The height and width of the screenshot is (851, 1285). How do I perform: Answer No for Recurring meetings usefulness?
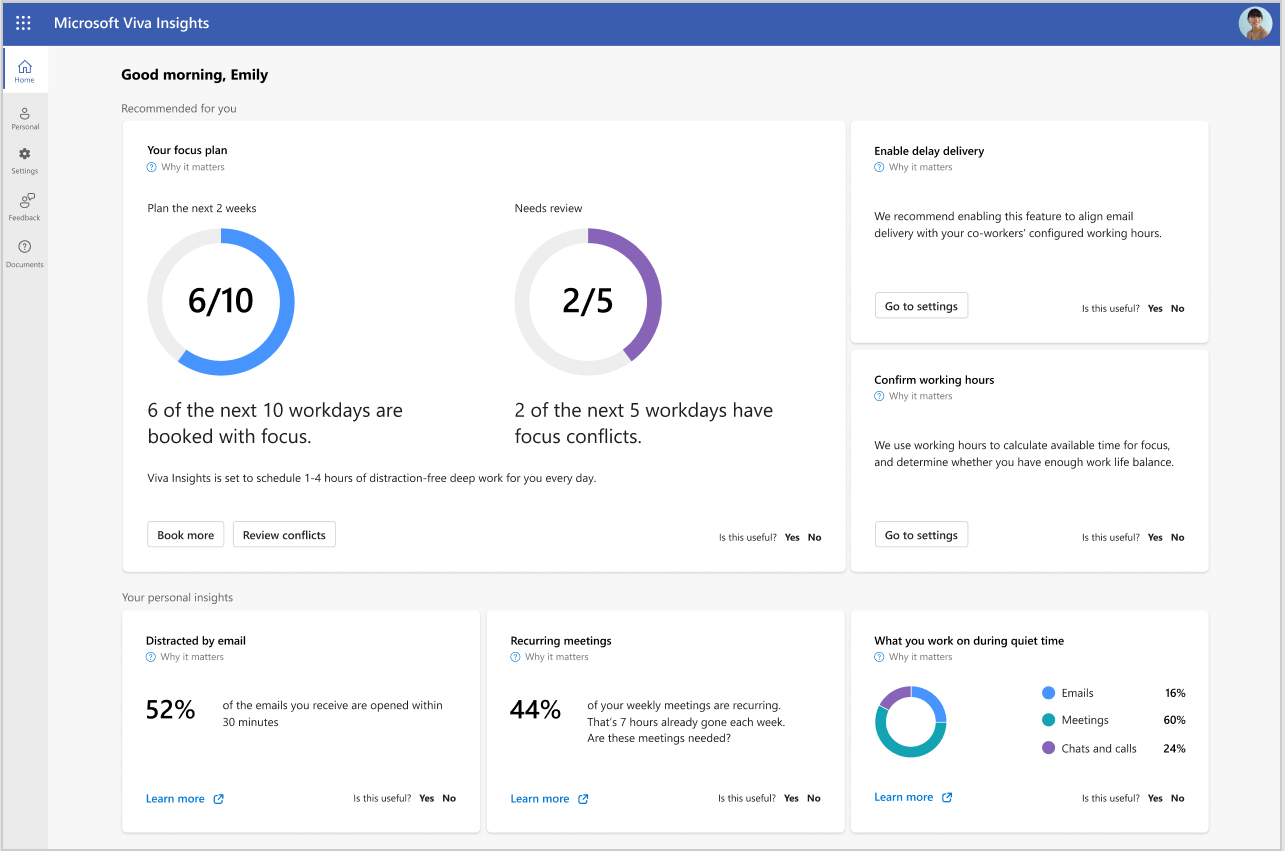point(813,799)
